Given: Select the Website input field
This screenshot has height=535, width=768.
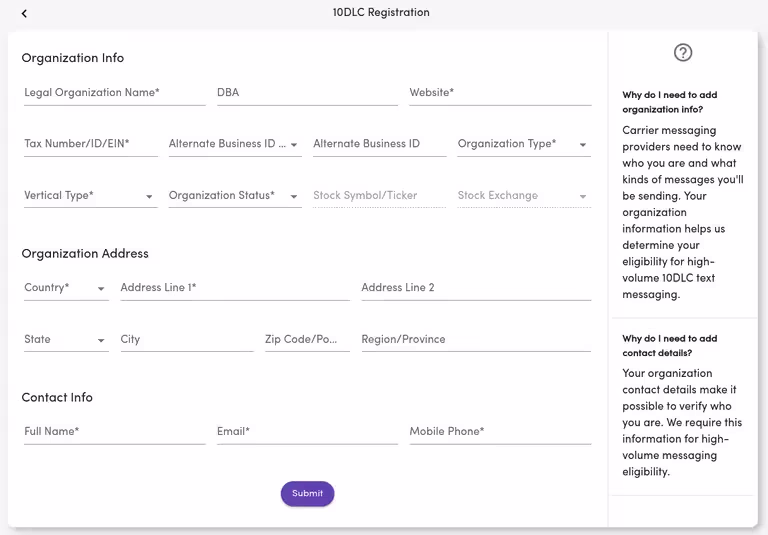Looking at the screenshot, I should (500, 93).
